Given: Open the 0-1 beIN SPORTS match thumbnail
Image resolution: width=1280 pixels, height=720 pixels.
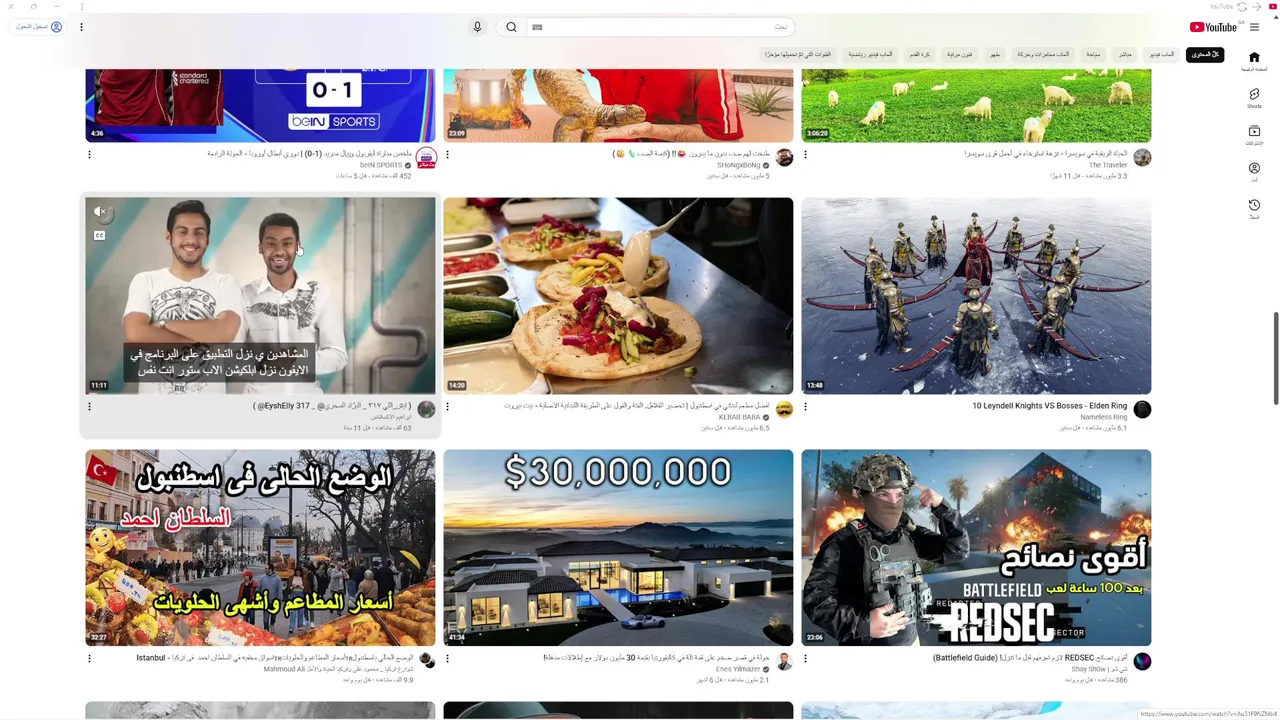Looking at the screenshot, I should [260, 105].
